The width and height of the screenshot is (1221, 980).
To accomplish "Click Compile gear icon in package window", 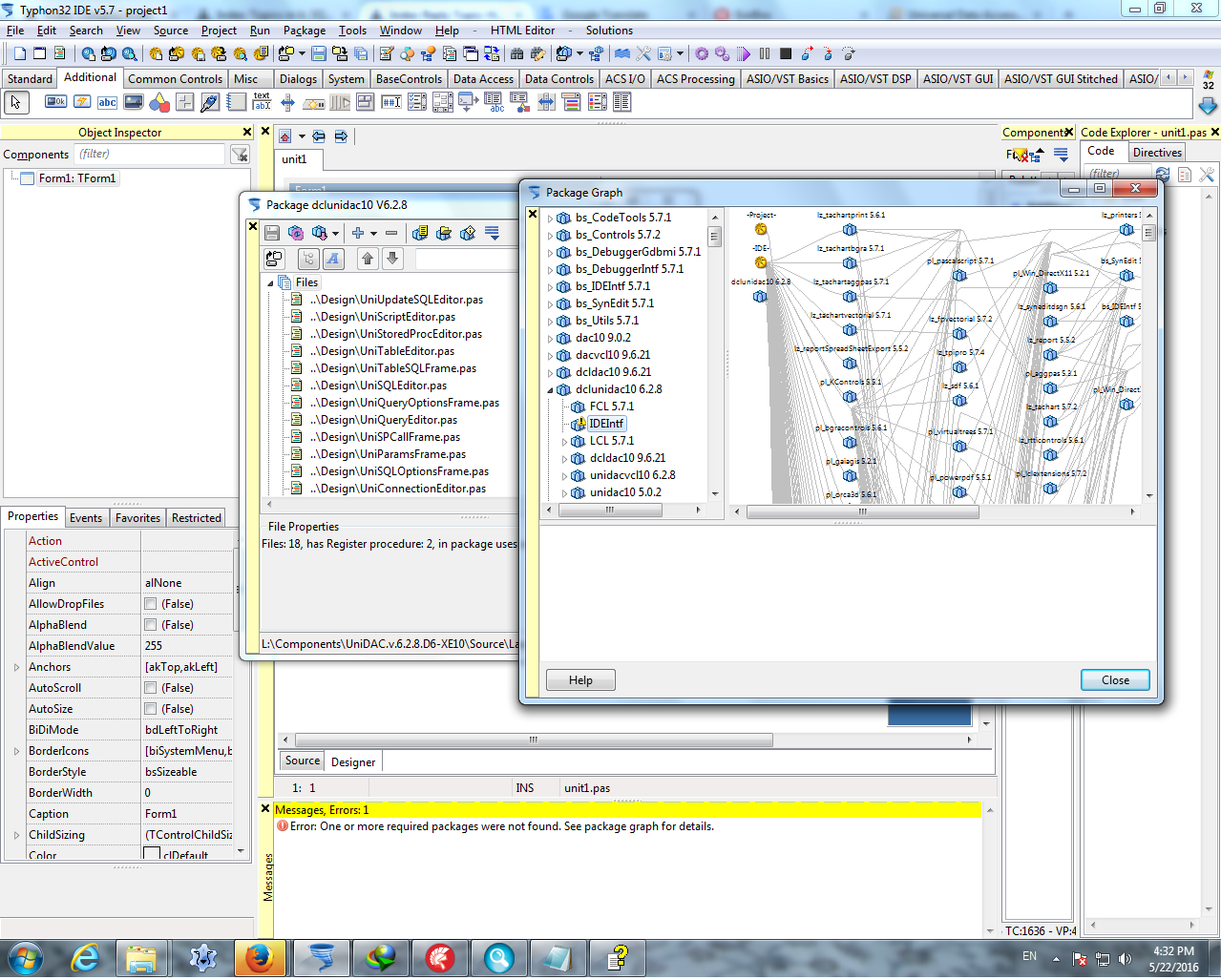I will [x=296, y=233].
